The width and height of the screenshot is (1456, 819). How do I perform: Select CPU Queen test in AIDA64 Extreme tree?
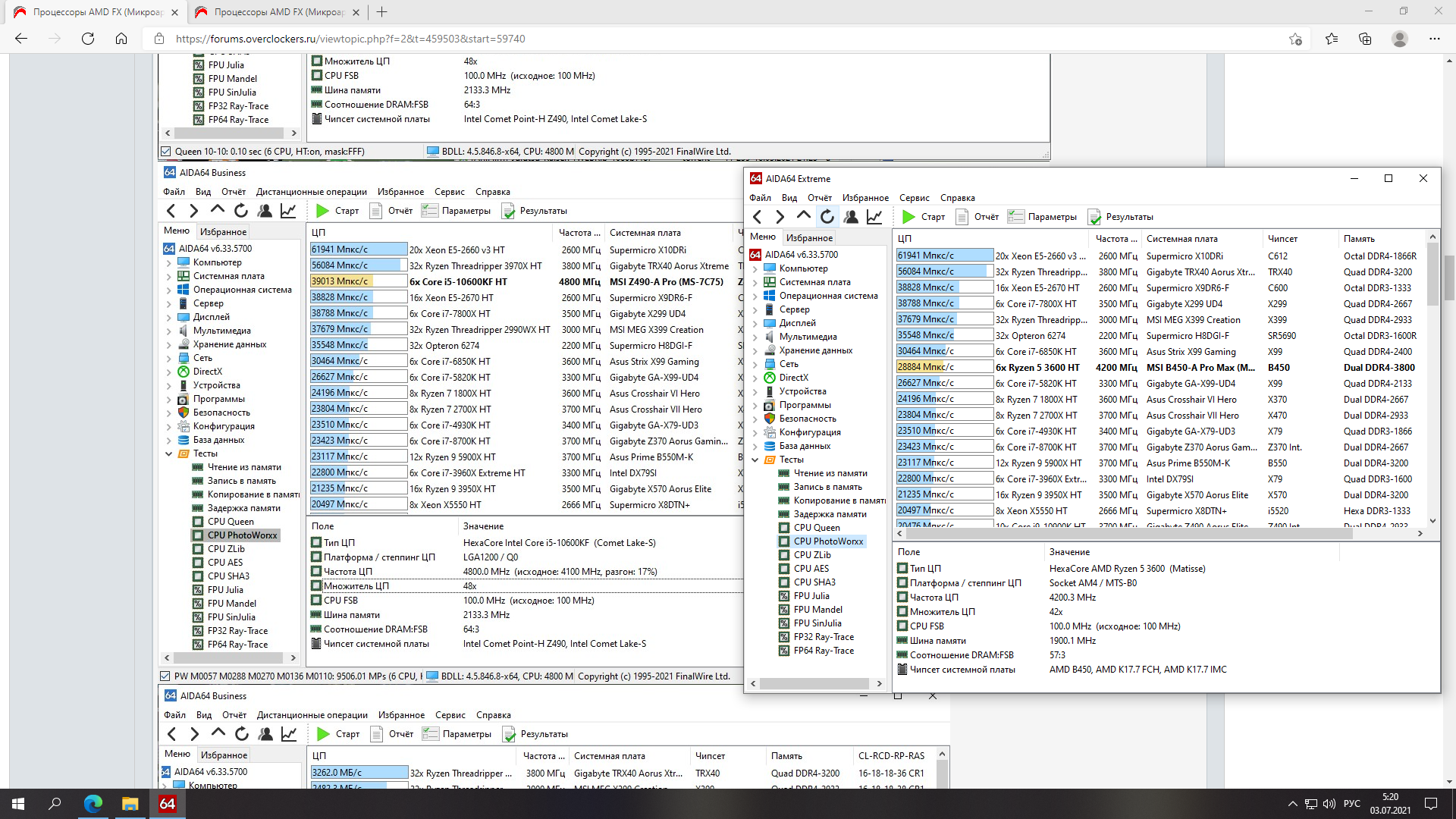pos(816,528)
